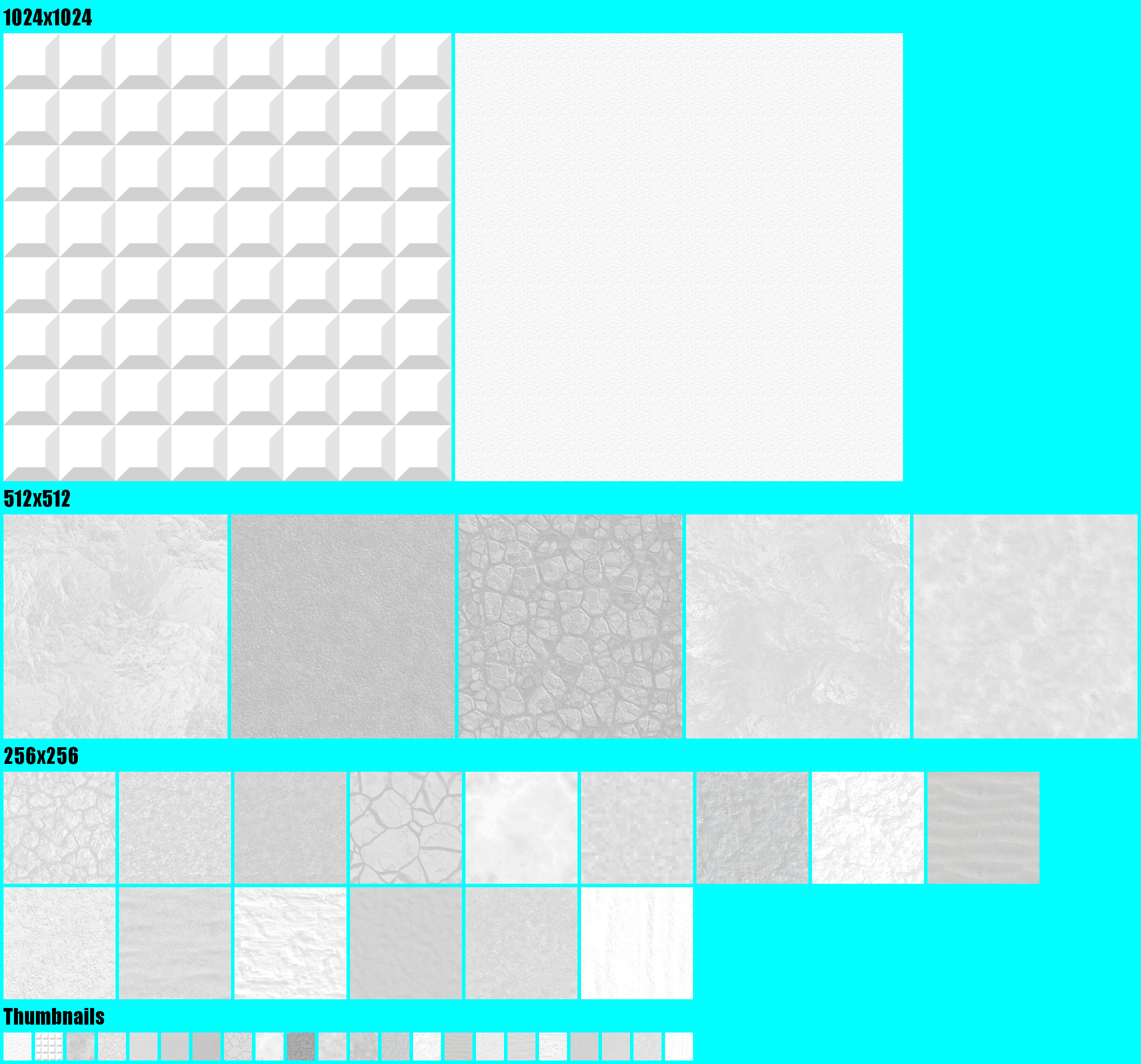Pick the last streaky white icon in Thumbnails row
1141x1064 pixels.
point(679,1046)
